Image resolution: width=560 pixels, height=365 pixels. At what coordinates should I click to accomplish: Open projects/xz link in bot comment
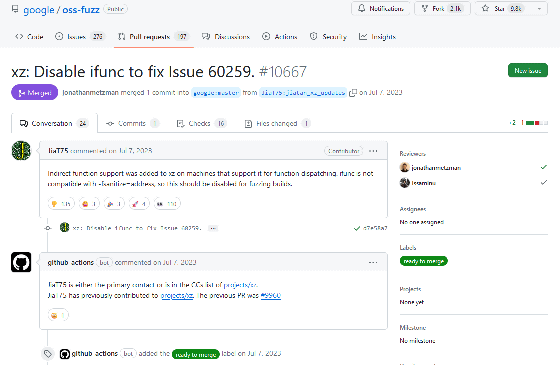pos(177,295)
